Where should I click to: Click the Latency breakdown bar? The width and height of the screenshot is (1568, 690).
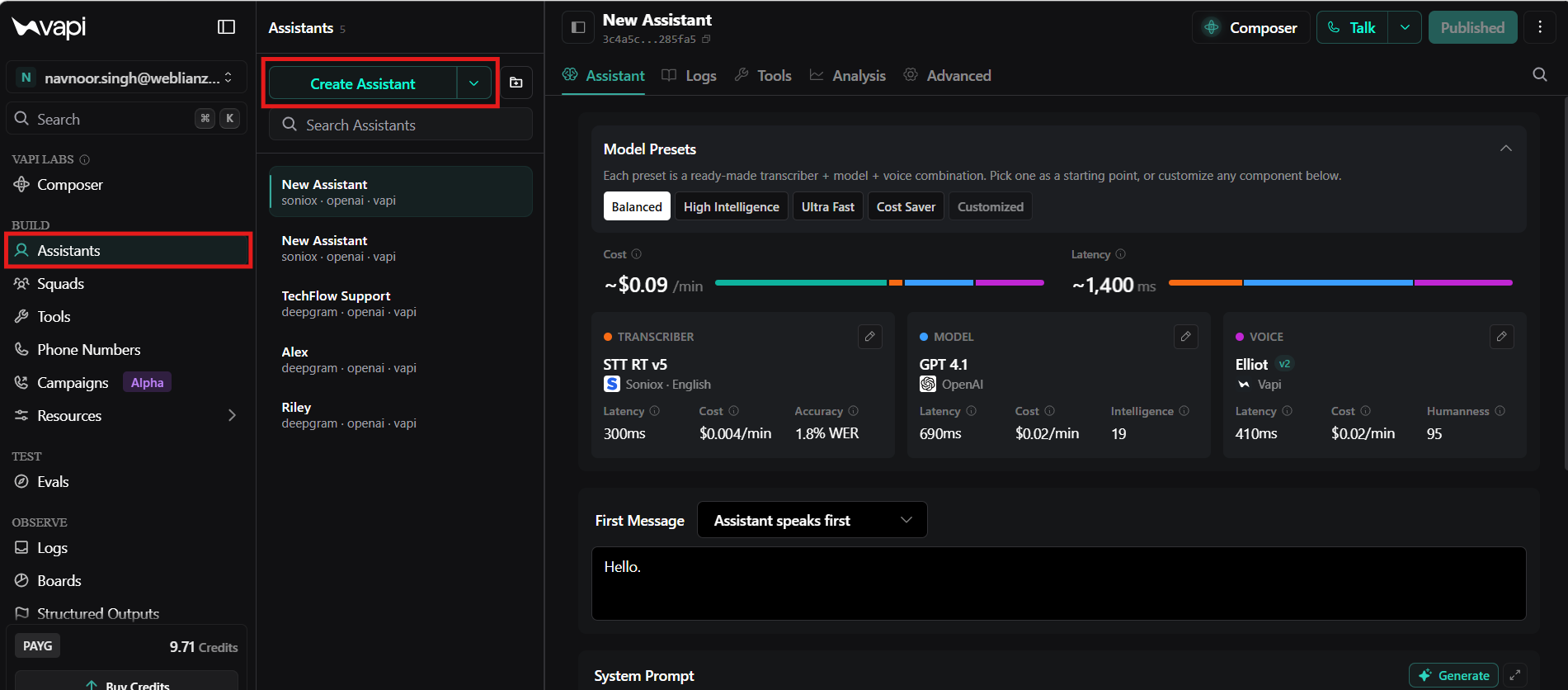click(1340, 283)
